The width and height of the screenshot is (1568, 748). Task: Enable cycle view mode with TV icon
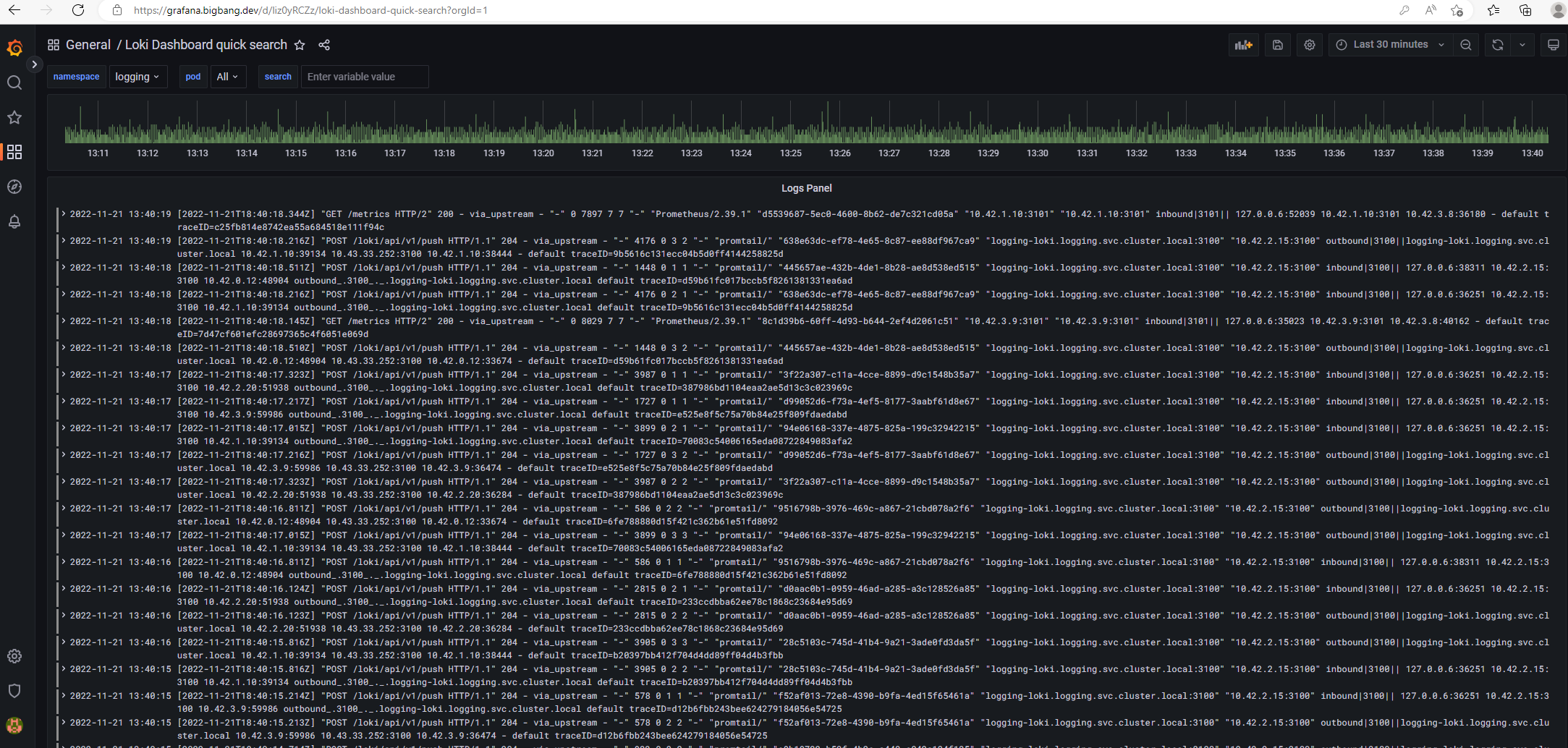point(1553,45)
